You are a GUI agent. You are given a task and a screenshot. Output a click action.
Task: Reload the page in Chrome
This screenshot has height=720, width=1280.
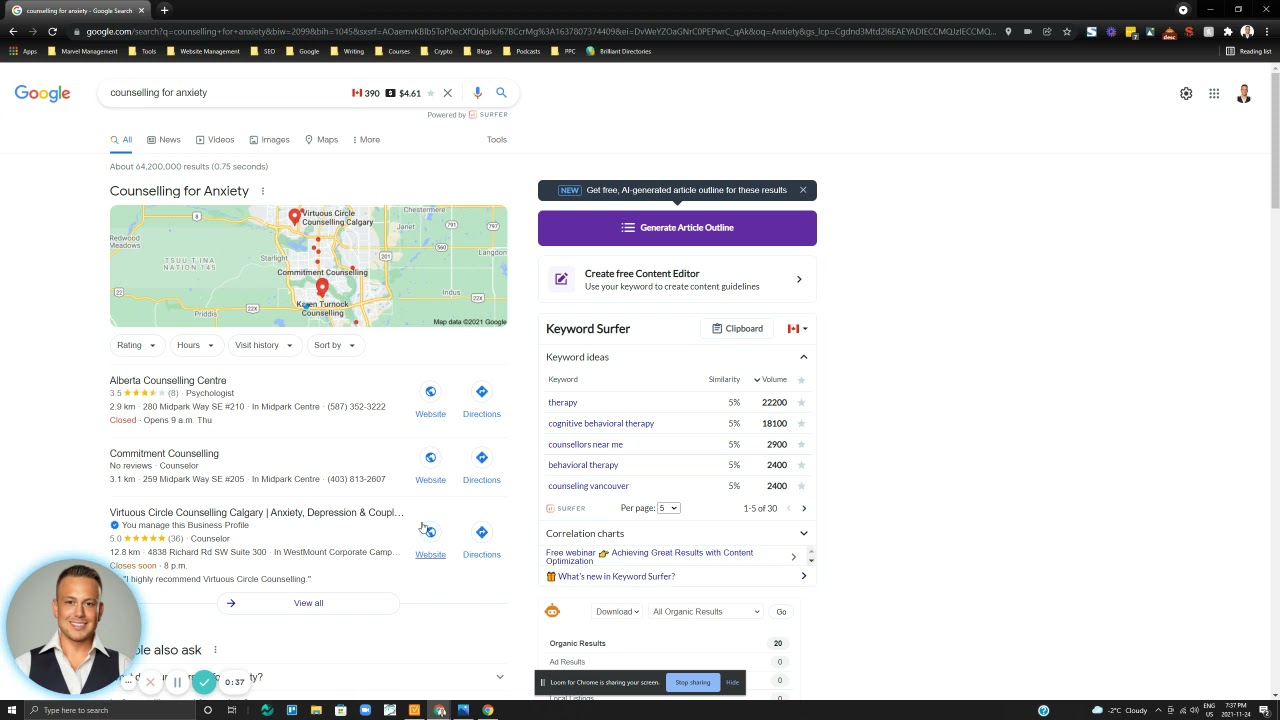52,32
